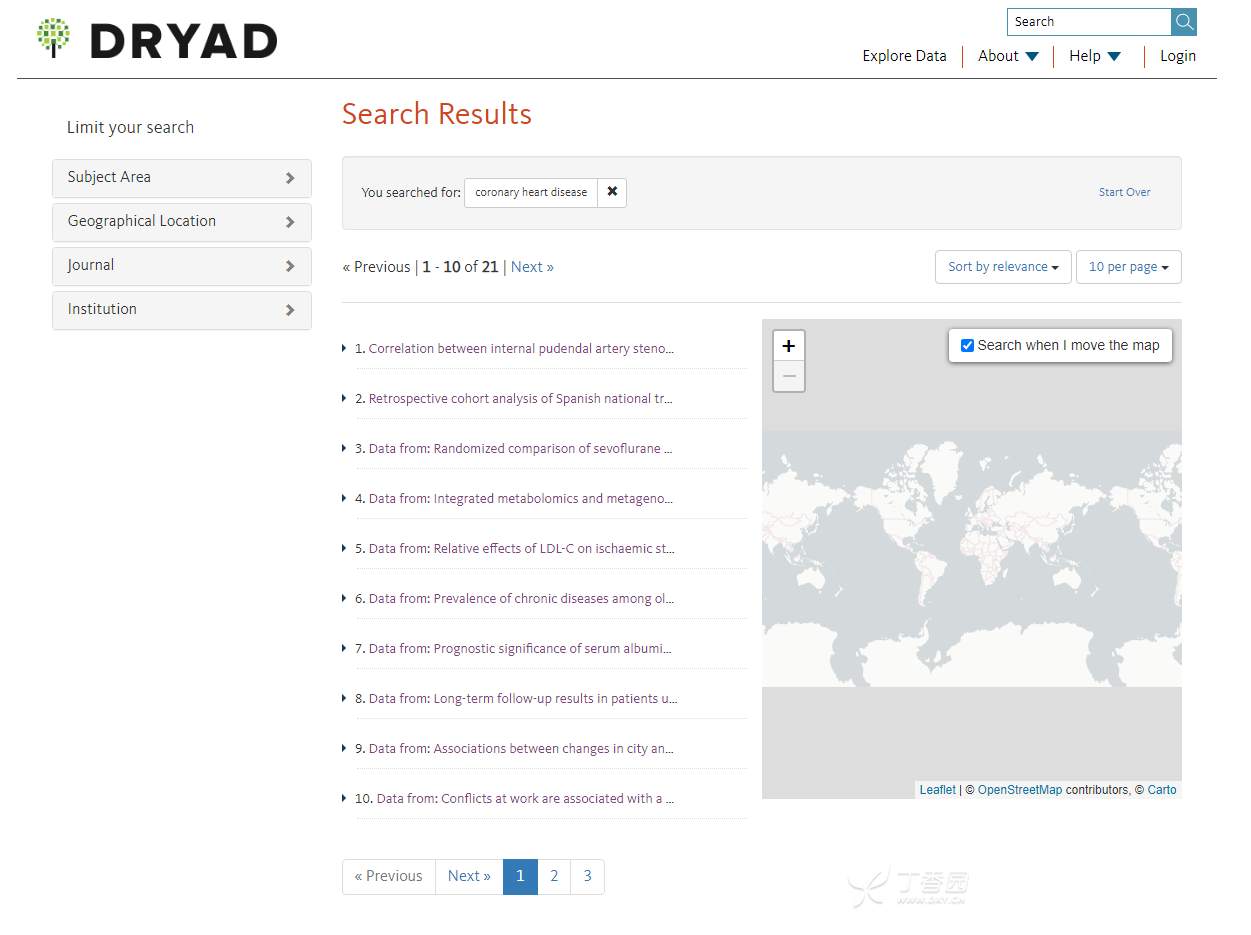Click the Dryad tree logo
Screen dimensions: 1251x935
tap(53, 38)
